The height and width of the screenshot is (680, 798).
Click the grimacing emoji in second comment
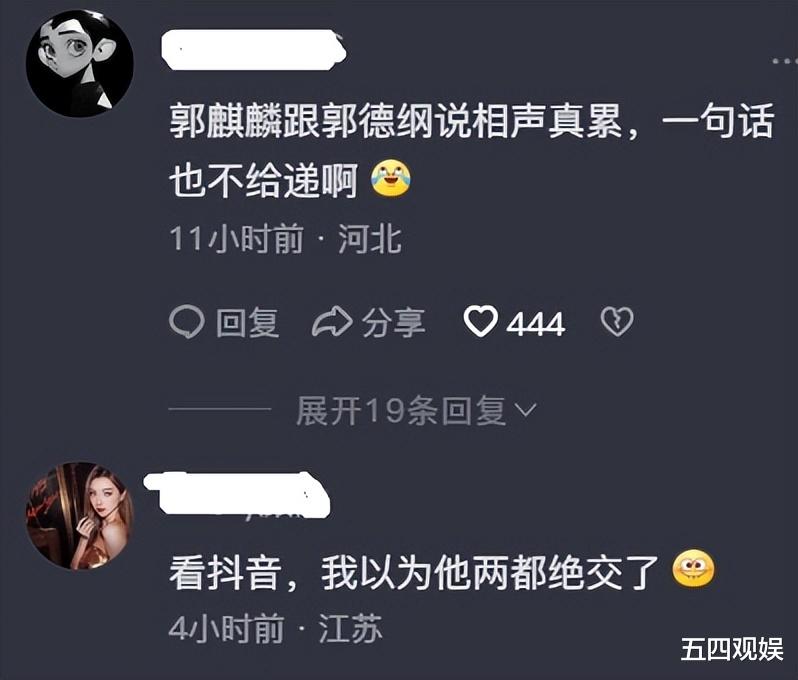(693, 569)
